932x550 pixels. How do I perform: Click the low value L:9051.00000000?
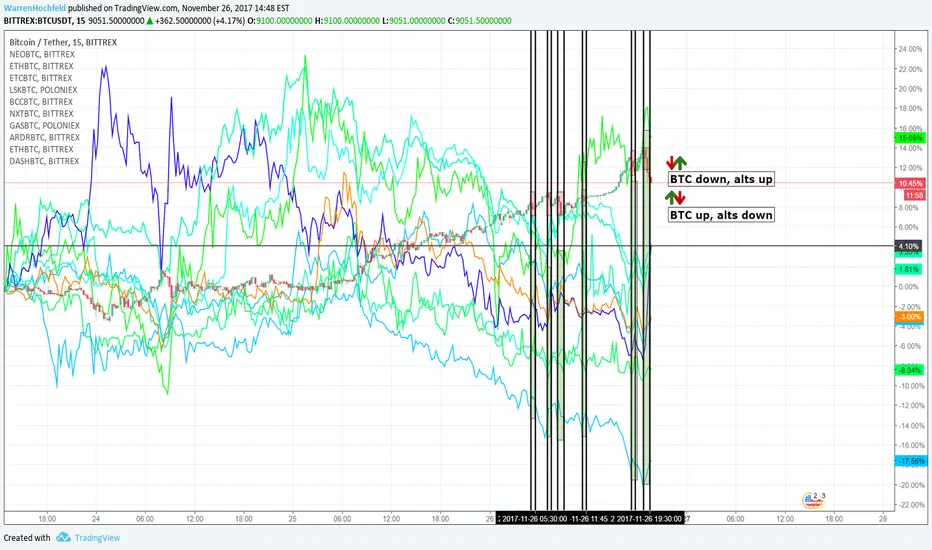414,21
